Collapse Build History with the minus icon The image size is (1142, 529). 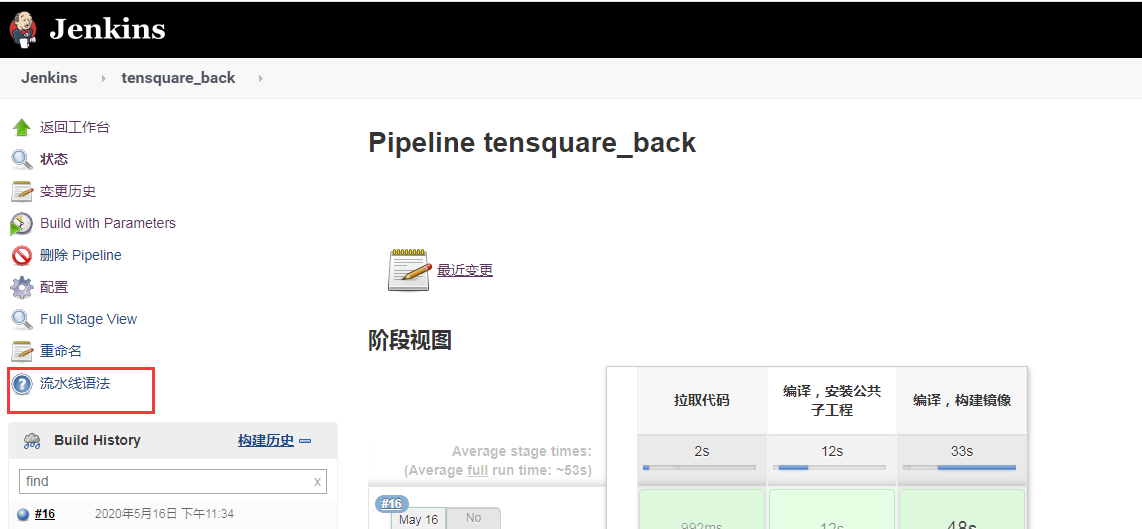click(305, 441)
